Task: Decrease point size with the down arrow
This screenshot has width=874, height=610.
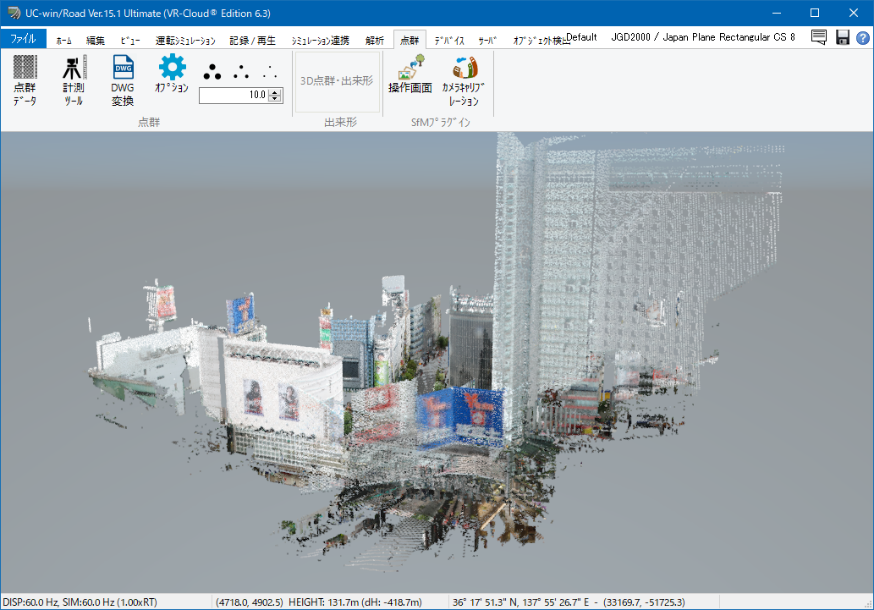Action: [x=276, y=99]
